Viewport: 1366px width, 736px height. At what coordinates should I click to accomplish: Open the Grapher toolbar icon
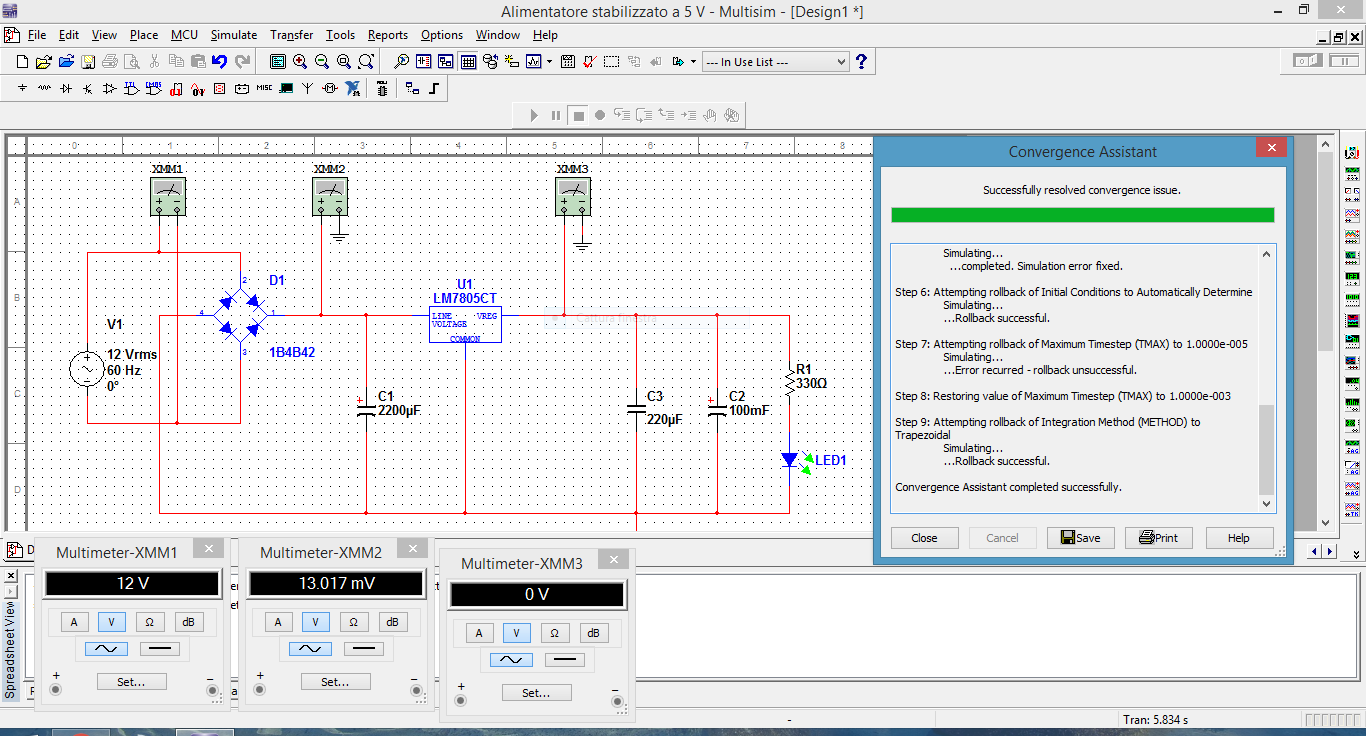533,62
